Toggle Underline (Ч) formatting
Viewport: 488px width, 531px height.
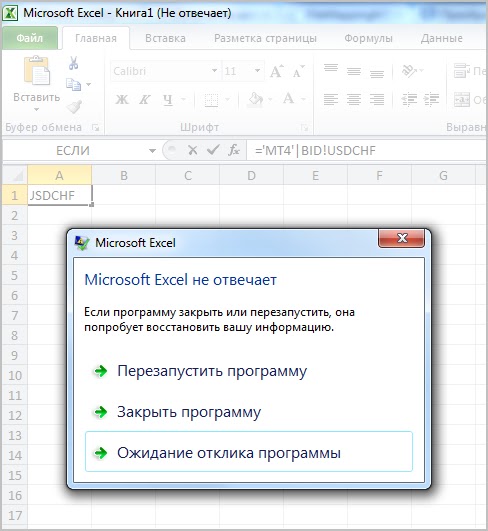coord(168,100)
